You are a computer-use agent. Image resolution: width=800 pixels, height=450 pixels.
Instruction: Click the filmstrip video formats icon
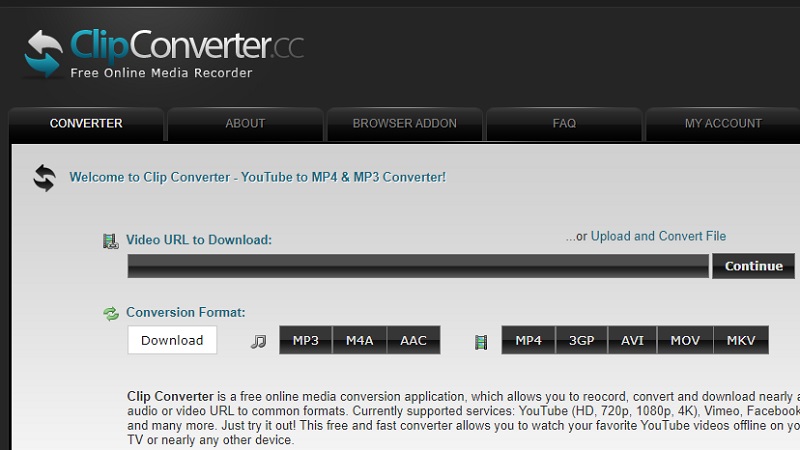coord(481,342)
